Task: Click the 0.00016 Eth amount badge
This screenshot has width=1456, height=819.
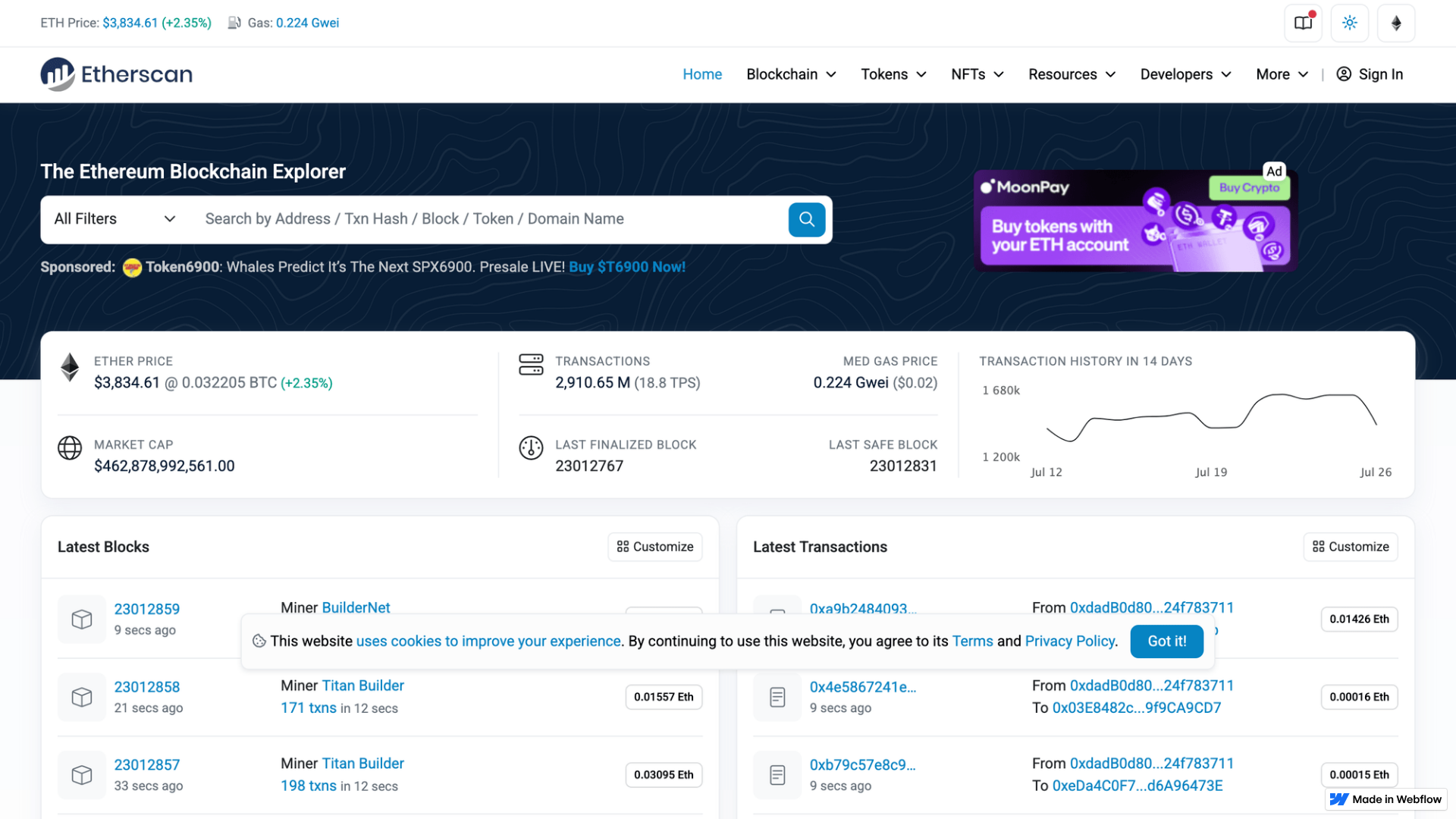Action: (x=1359, y=697)
